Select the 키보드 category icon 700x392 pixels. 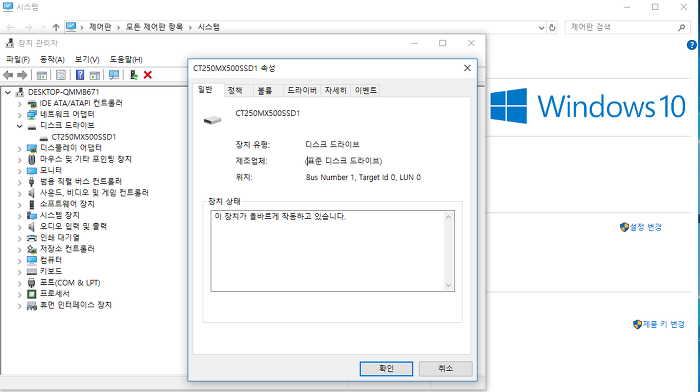(32, 271)
